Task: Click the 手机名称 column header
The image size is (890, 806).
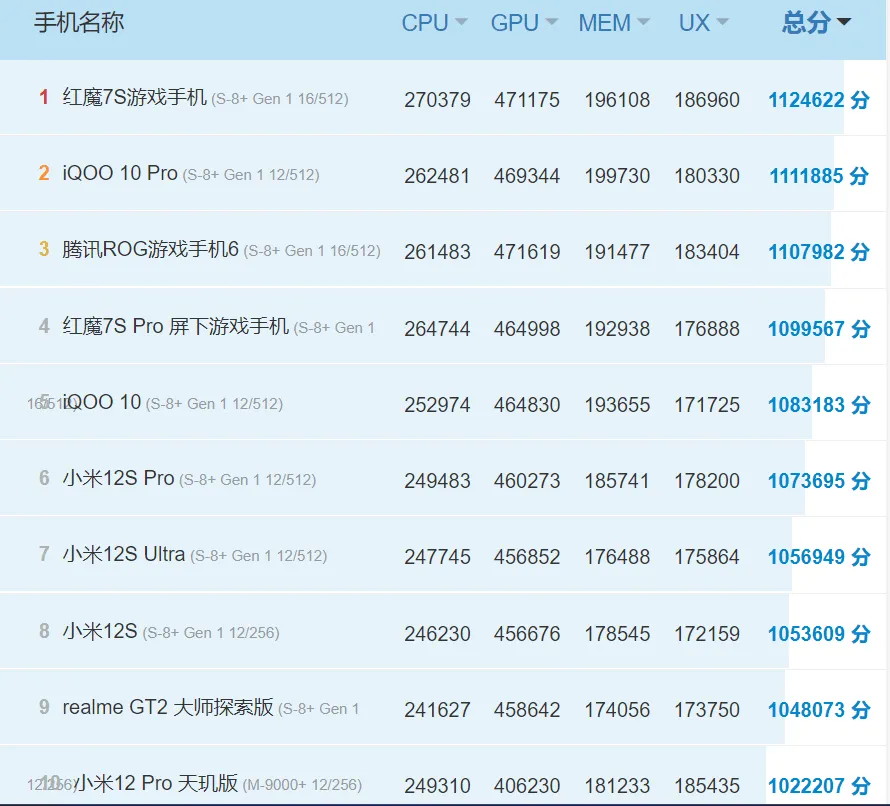Action: [x=79, y=23]
